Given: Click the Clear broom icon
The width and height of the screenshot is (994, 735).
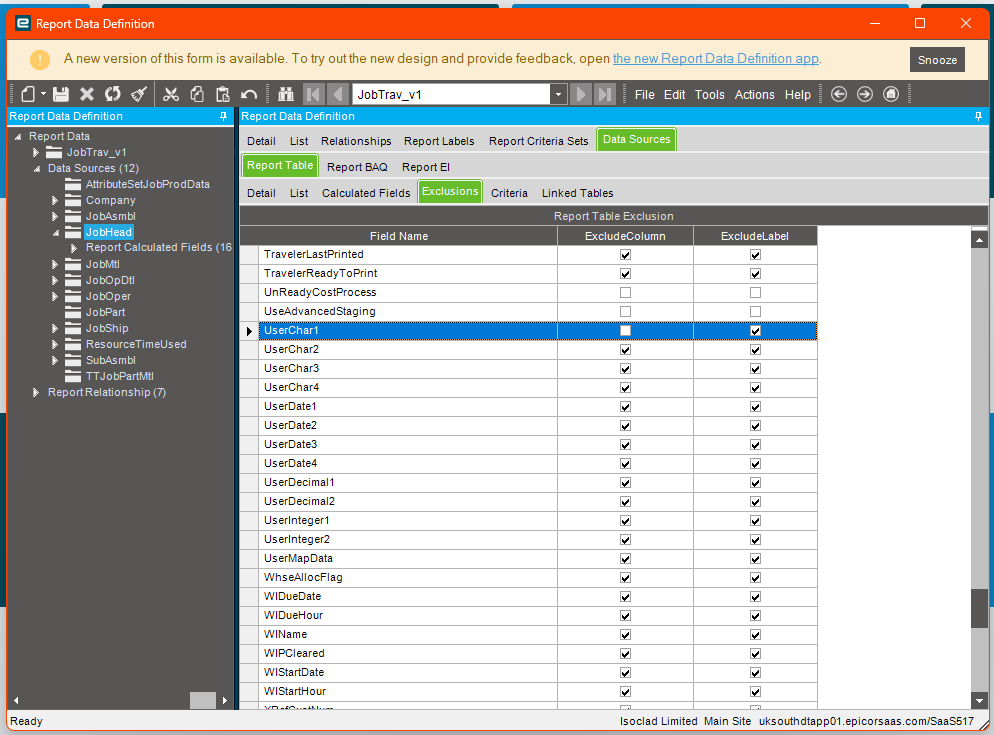Looking at the screenshot, I should 139,94.
